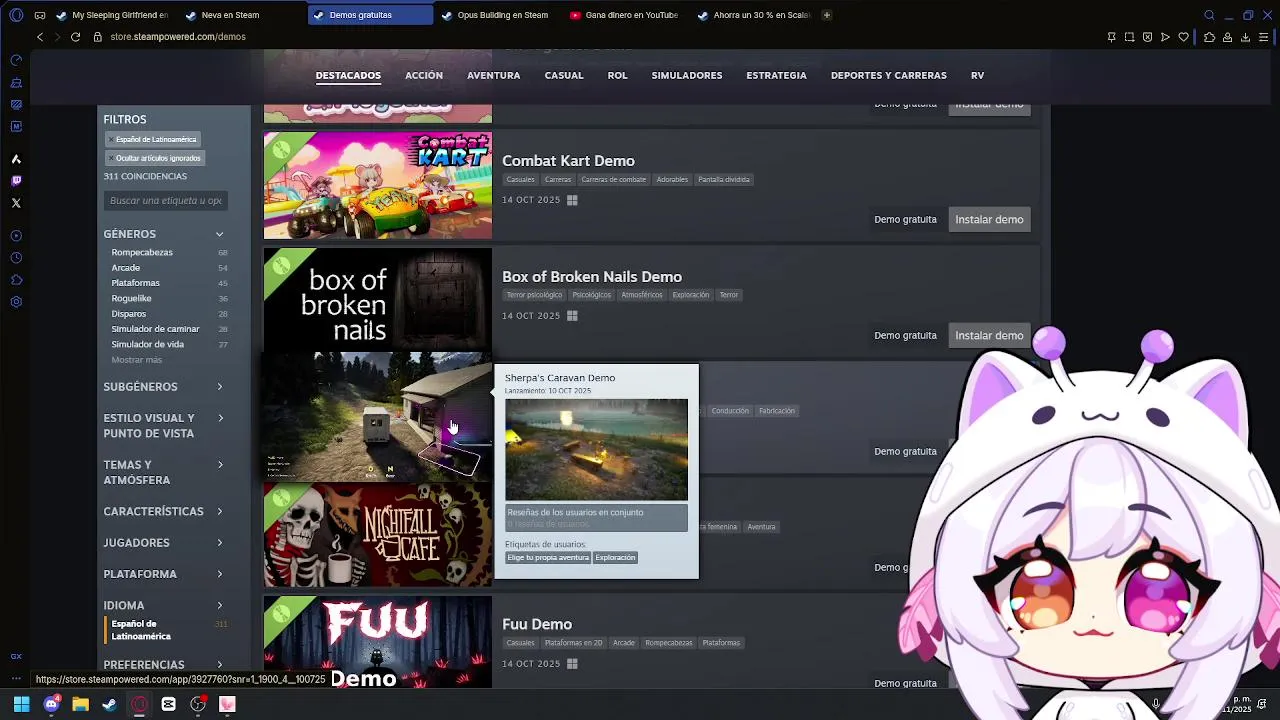Open browser extensions toolbar icon
This screenshot has height=720, width=1280.
[x=1209, y=37]
